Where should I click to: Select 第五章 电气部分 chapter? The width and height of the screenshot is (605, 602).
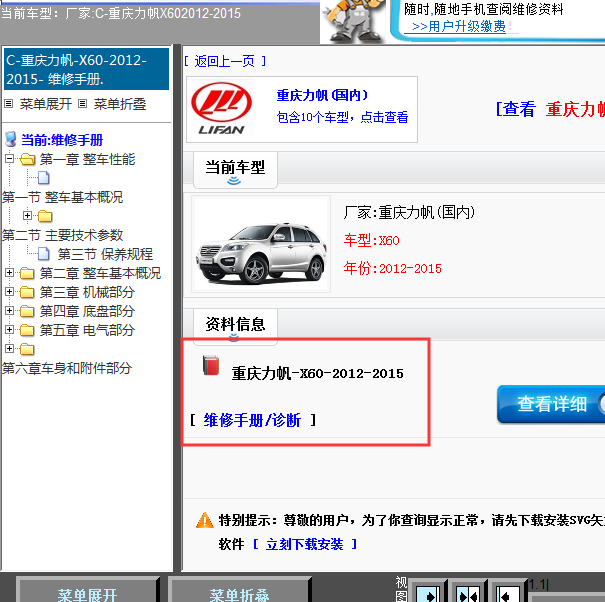(x=87, y=330)
